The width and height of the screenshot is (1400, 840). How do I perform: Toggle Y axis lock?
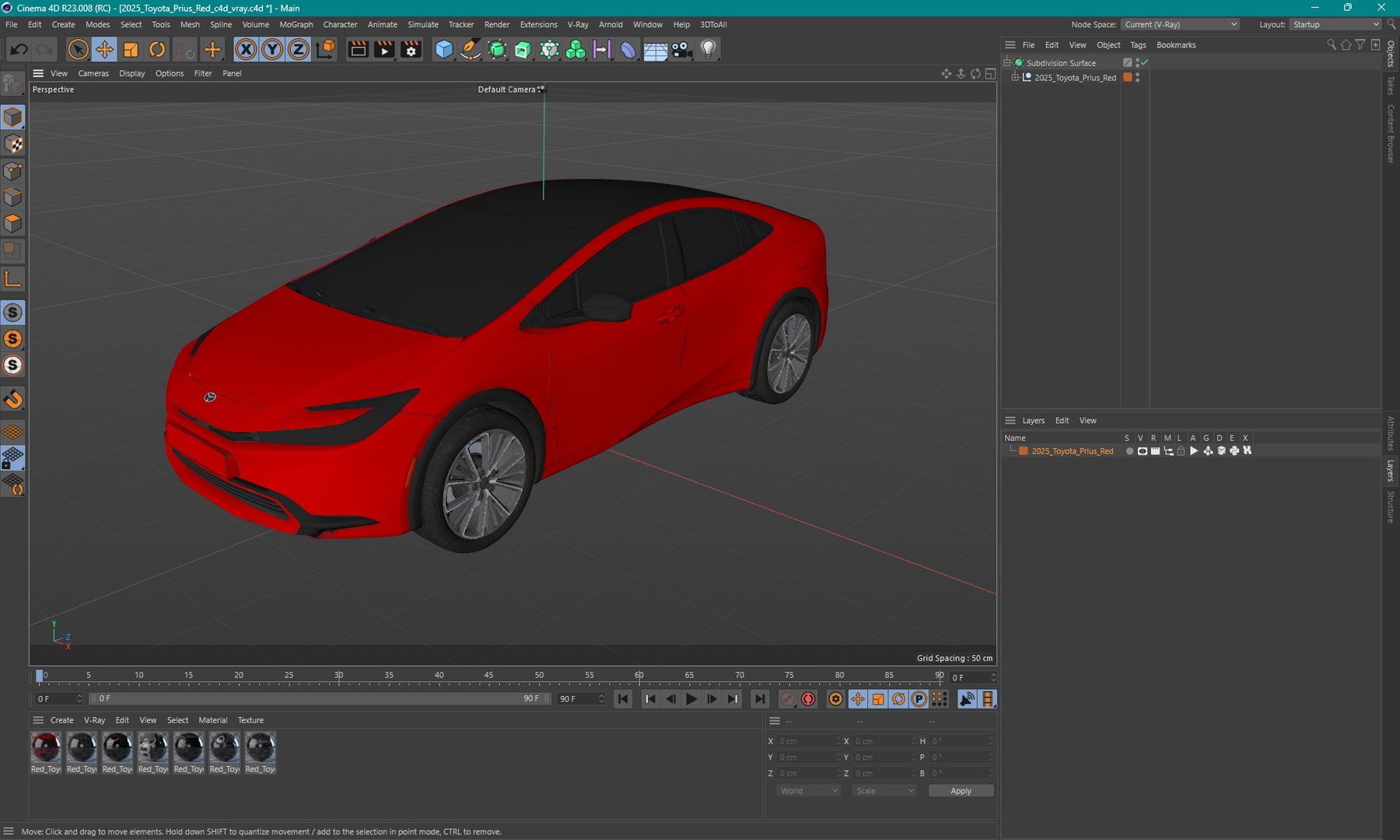click(272, 50)
